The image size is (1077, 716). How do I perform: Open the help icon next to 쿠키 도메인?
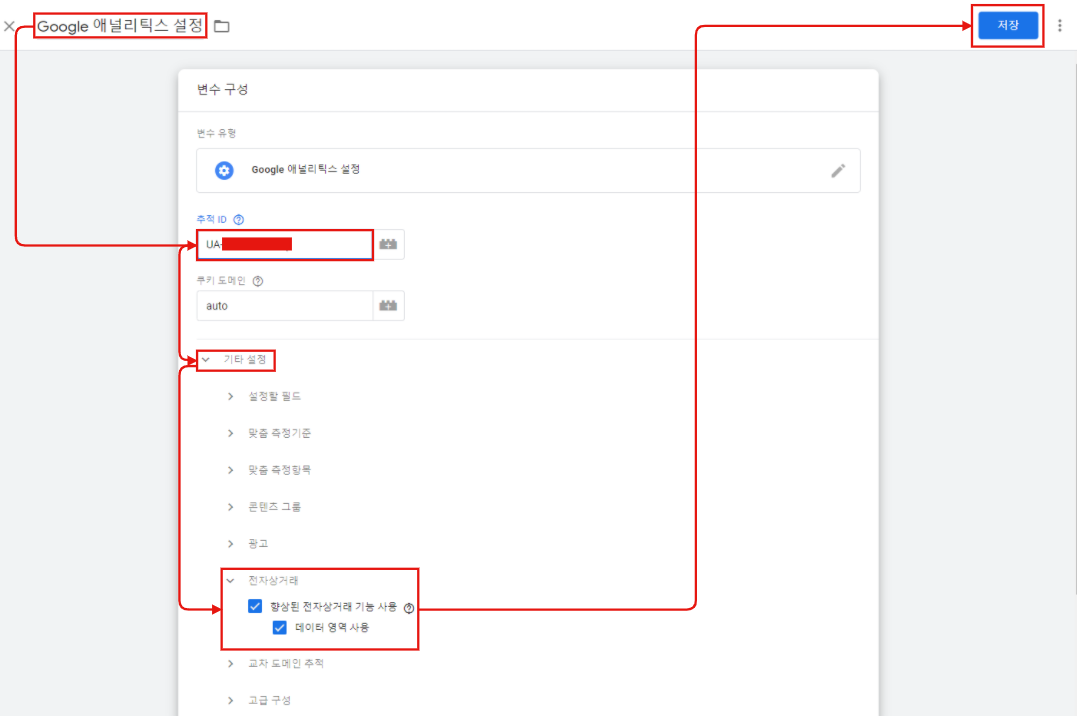coord(258,281)
